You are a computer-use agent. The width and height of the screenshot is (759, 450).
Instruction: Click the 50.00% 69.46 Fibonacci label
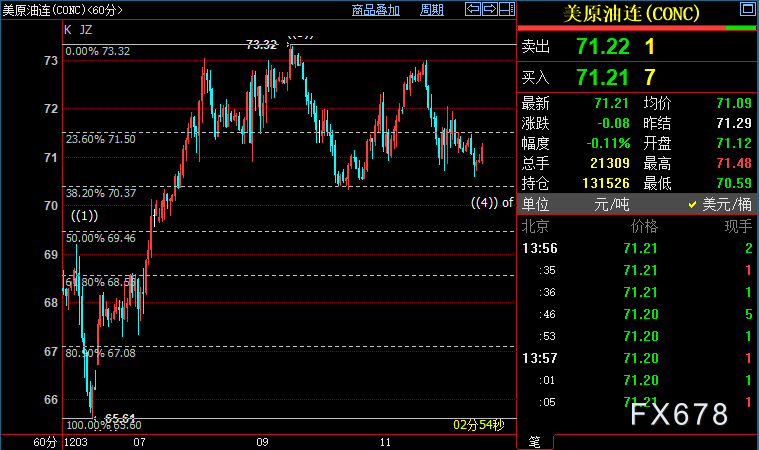[101, 238]
